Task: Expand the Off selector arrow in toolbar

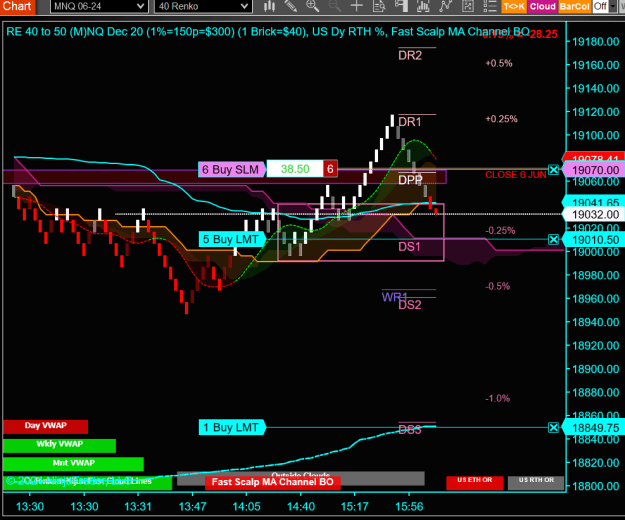Action: [613, 6]
